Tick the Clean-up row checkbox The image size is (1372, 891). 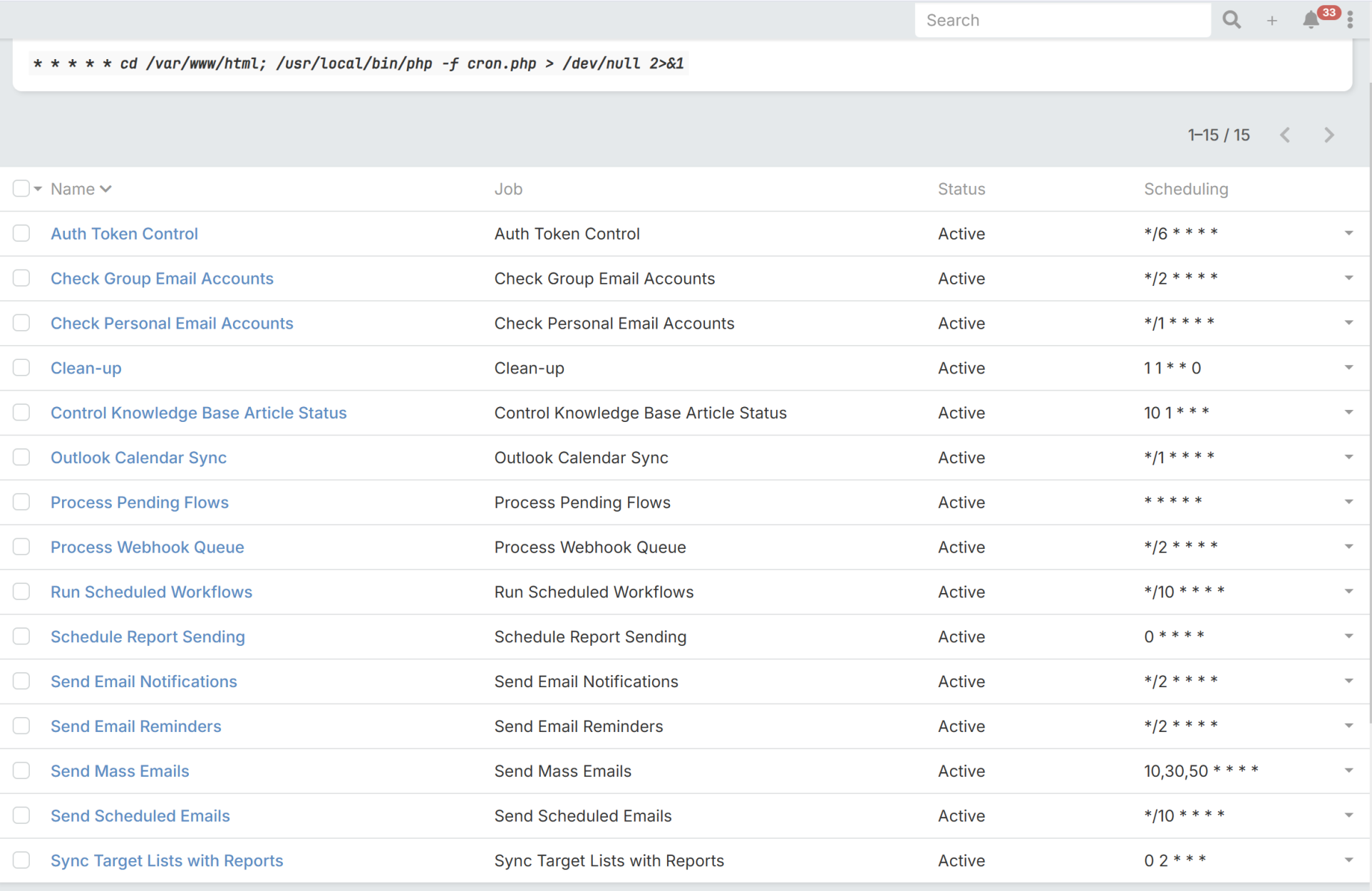tap(21, 368)
